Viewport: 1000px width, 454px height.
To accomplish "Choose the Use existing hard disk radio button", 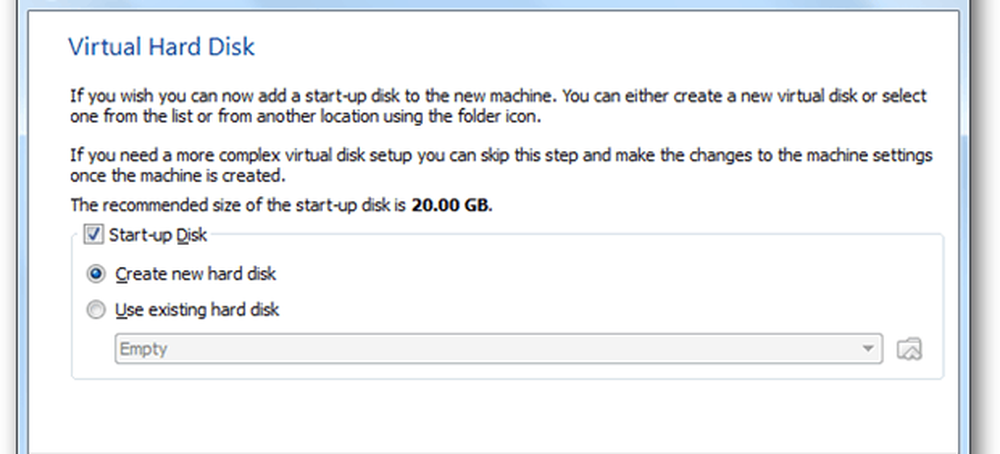I will [96, 310].
